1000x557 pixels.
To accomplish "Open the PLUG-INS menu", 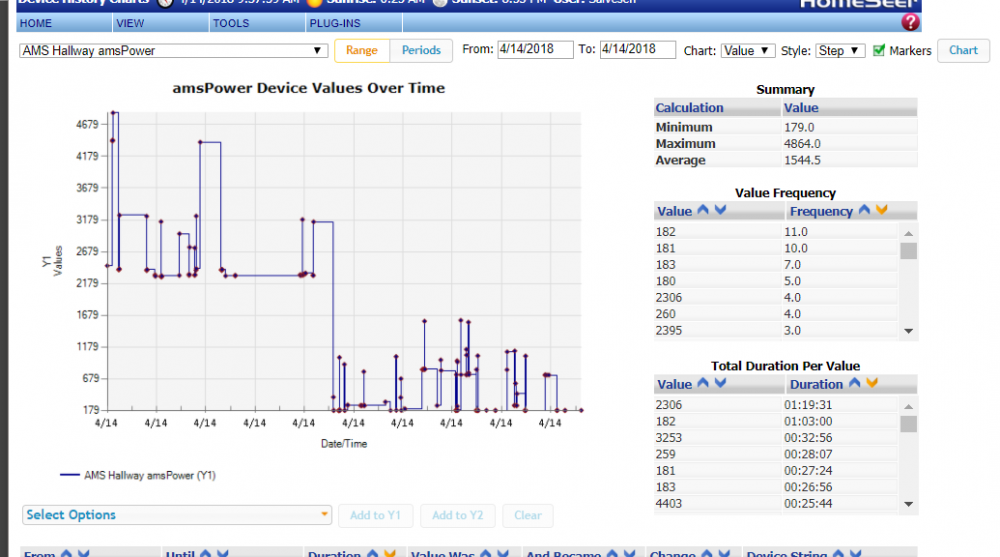I will [329, 22].
